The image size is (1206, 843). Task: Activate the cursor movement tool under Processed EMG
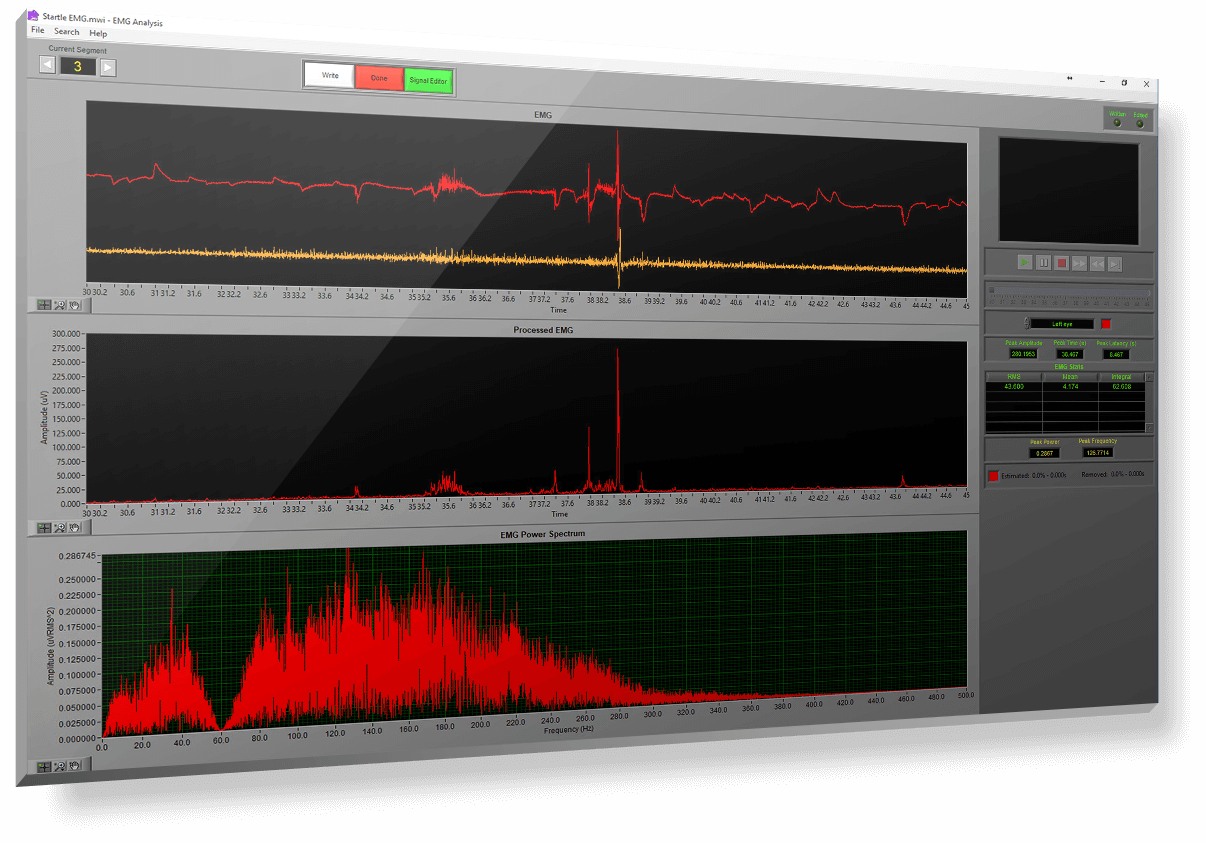click(44, 528)
